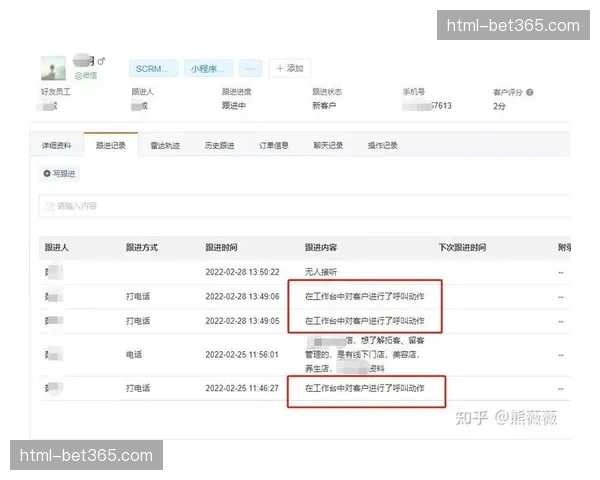
Task: Click the 跟进时间 column header
Action: [x=221, y=248]
